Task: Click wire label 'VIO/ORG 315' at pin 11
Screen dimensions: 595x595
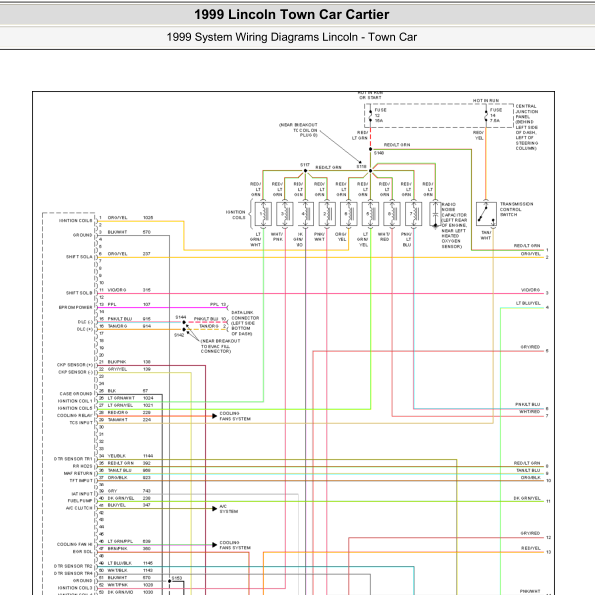Action: point(129,290)
